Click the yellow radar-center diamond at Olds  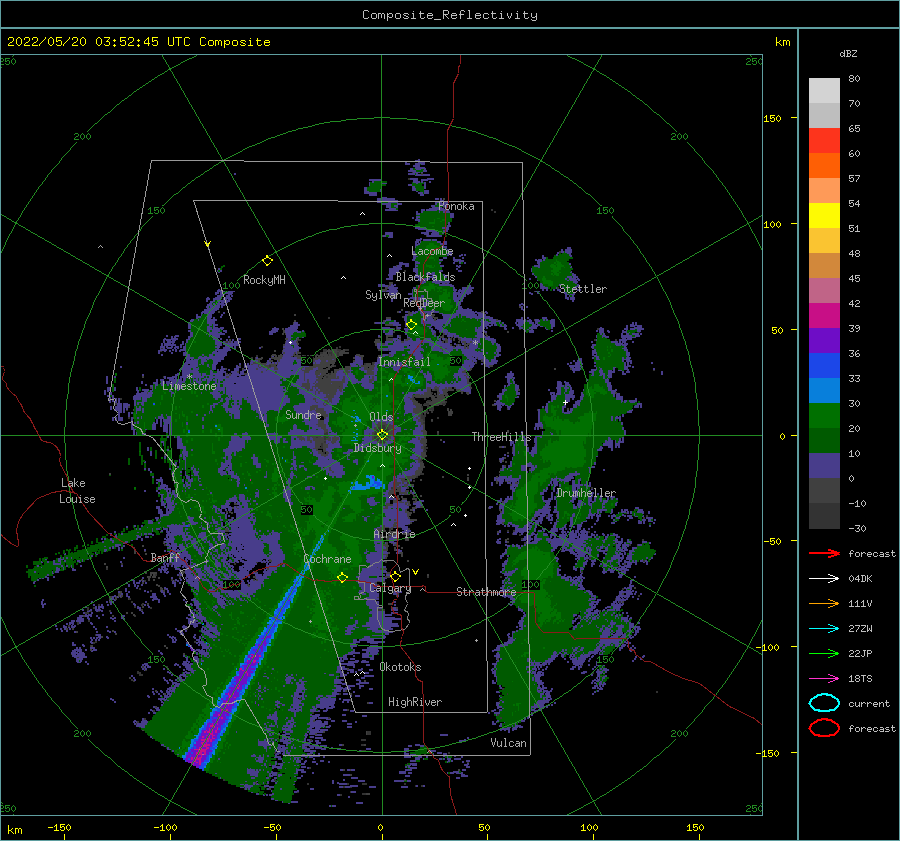click(x=382, y=435)
